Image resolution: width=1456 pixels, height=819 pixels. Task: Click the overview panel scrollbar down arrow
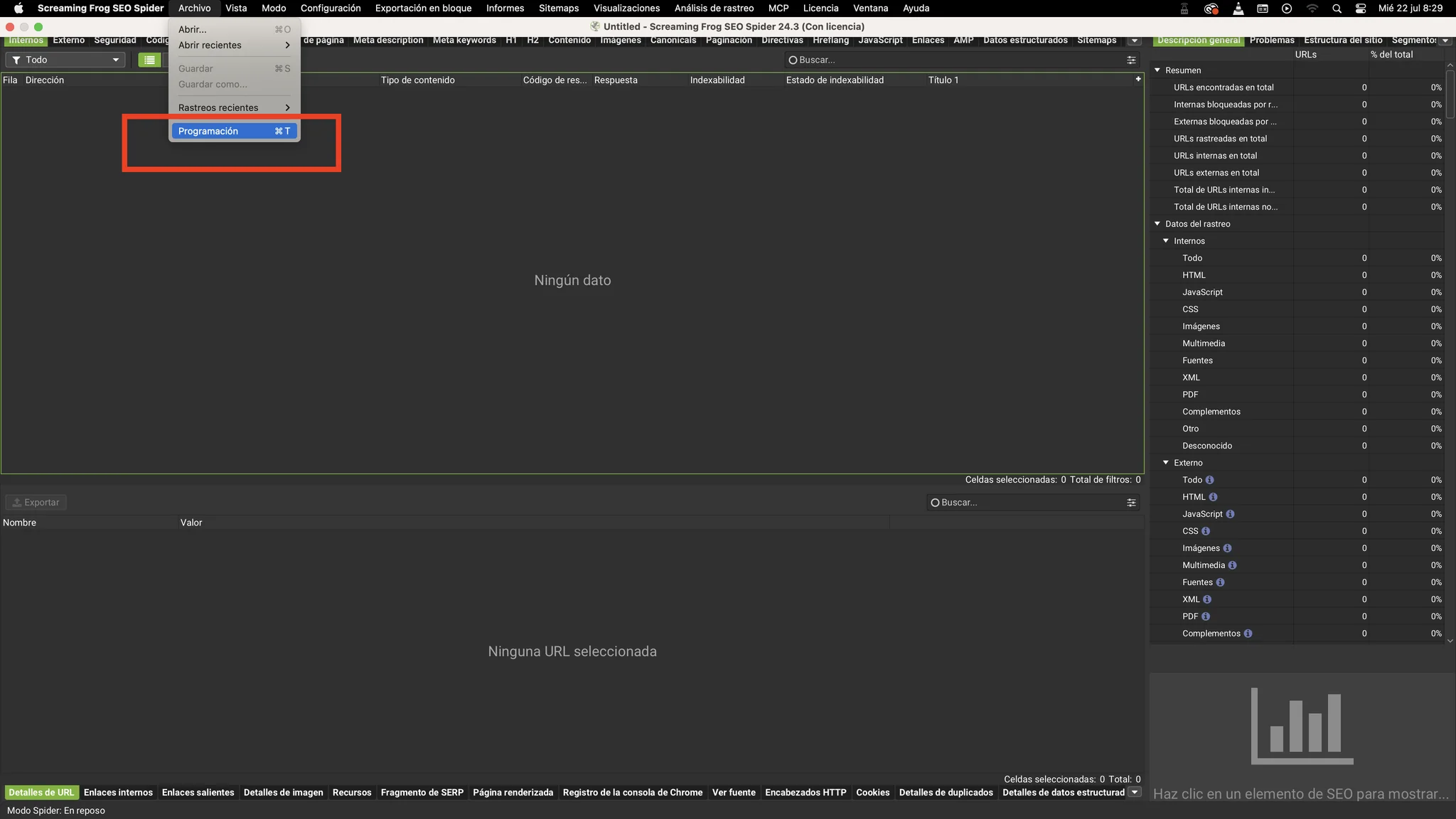[x=1450, y=641]
